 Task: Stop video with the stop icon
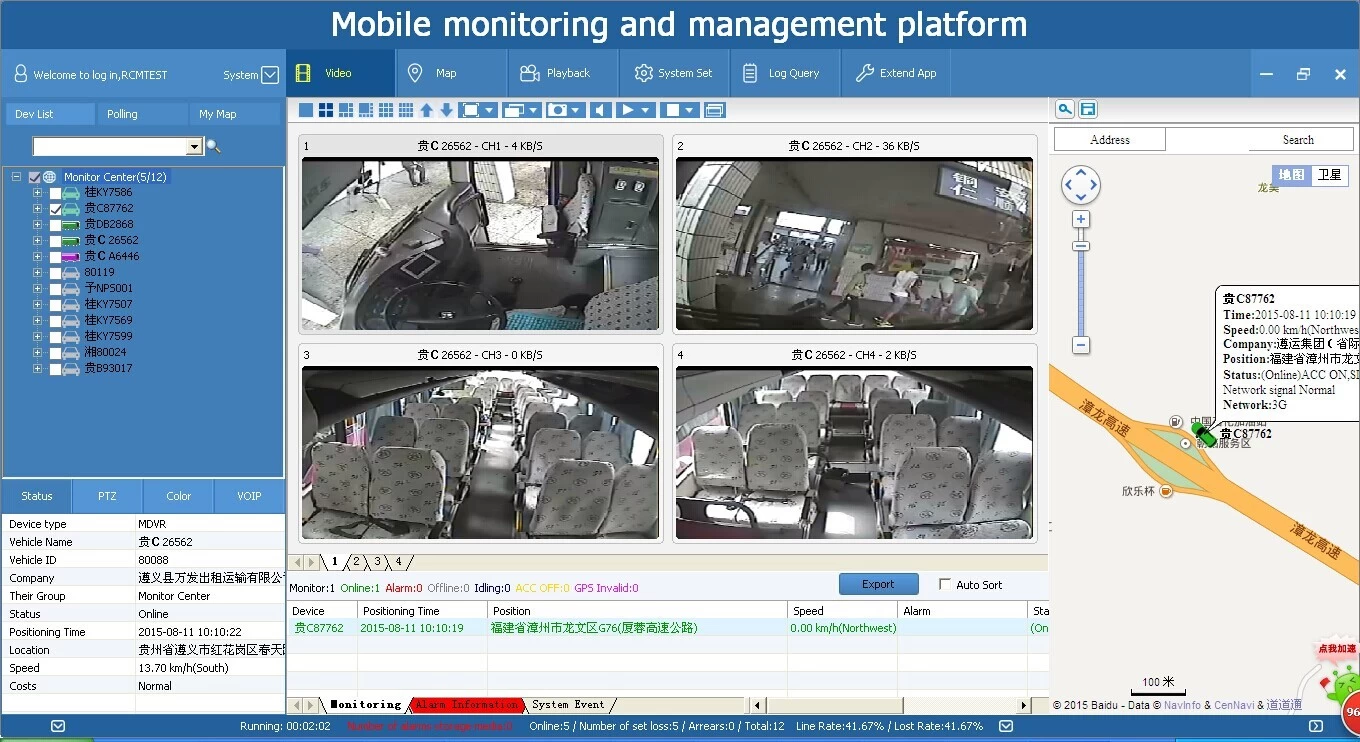click(x=674, y=110)
